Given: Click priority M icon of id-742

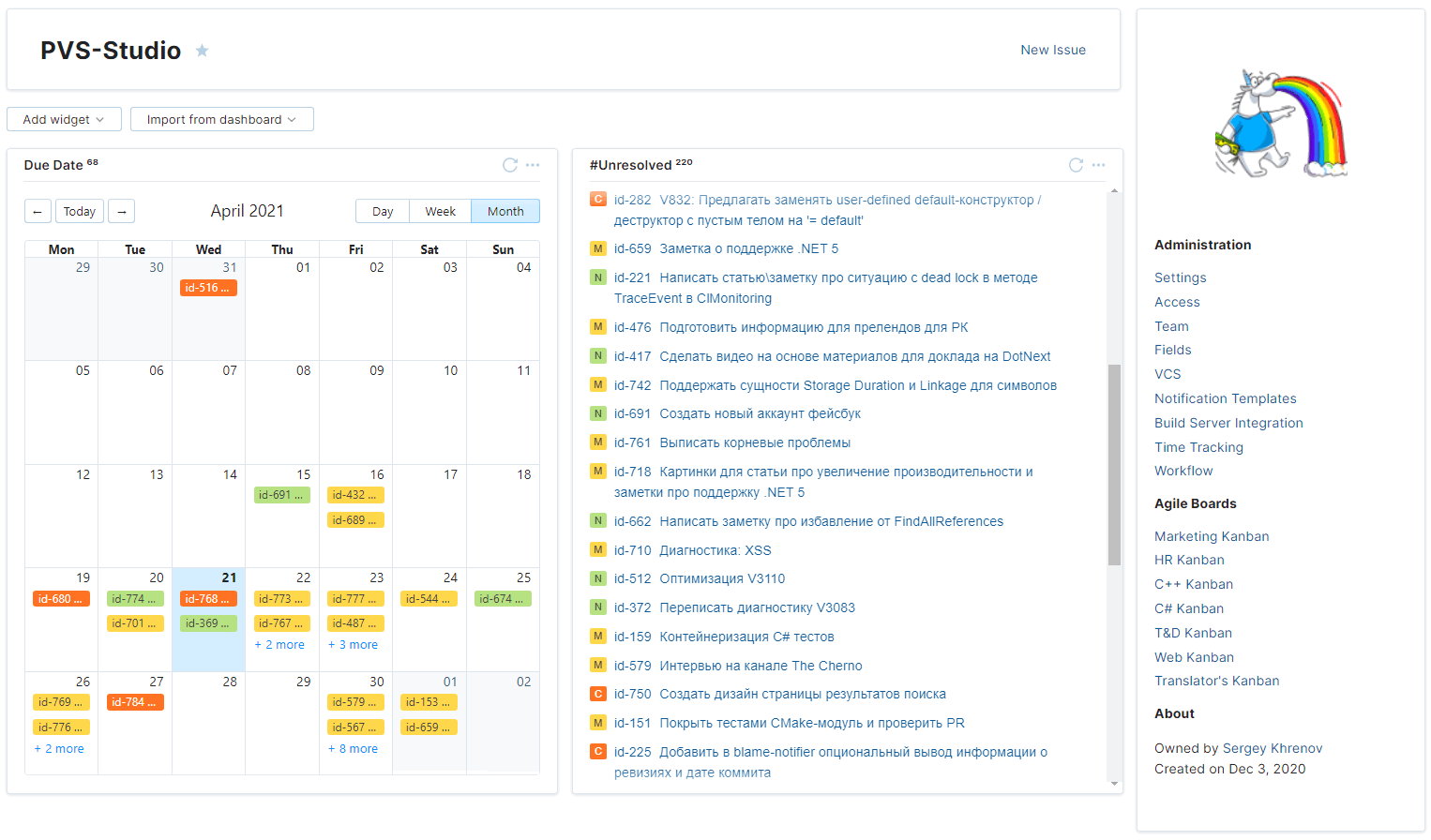Looking at the screenshot, I should 597,384.
